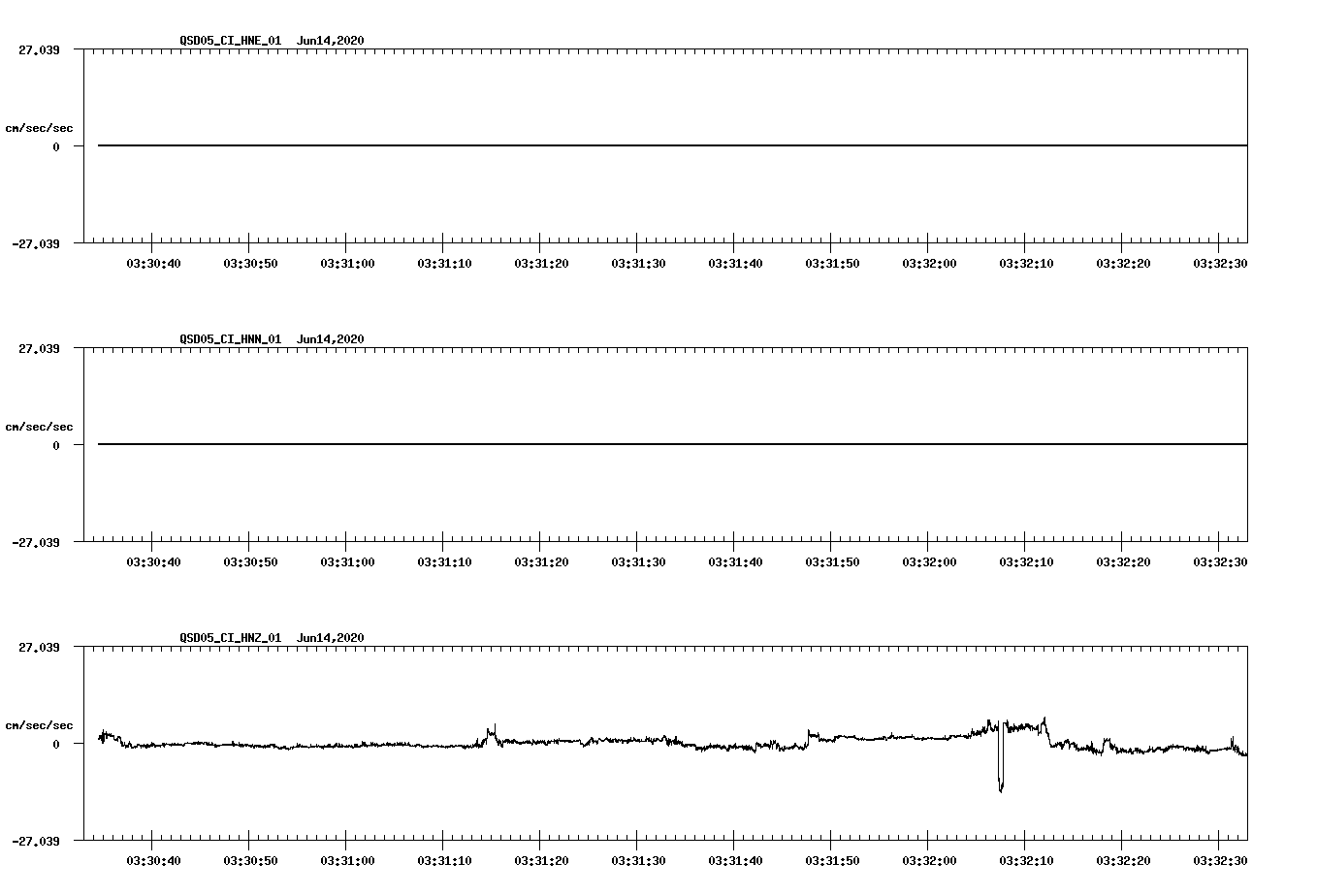
Task: Click the flat trace line in HNE plot
Action: tap(672, 145)
